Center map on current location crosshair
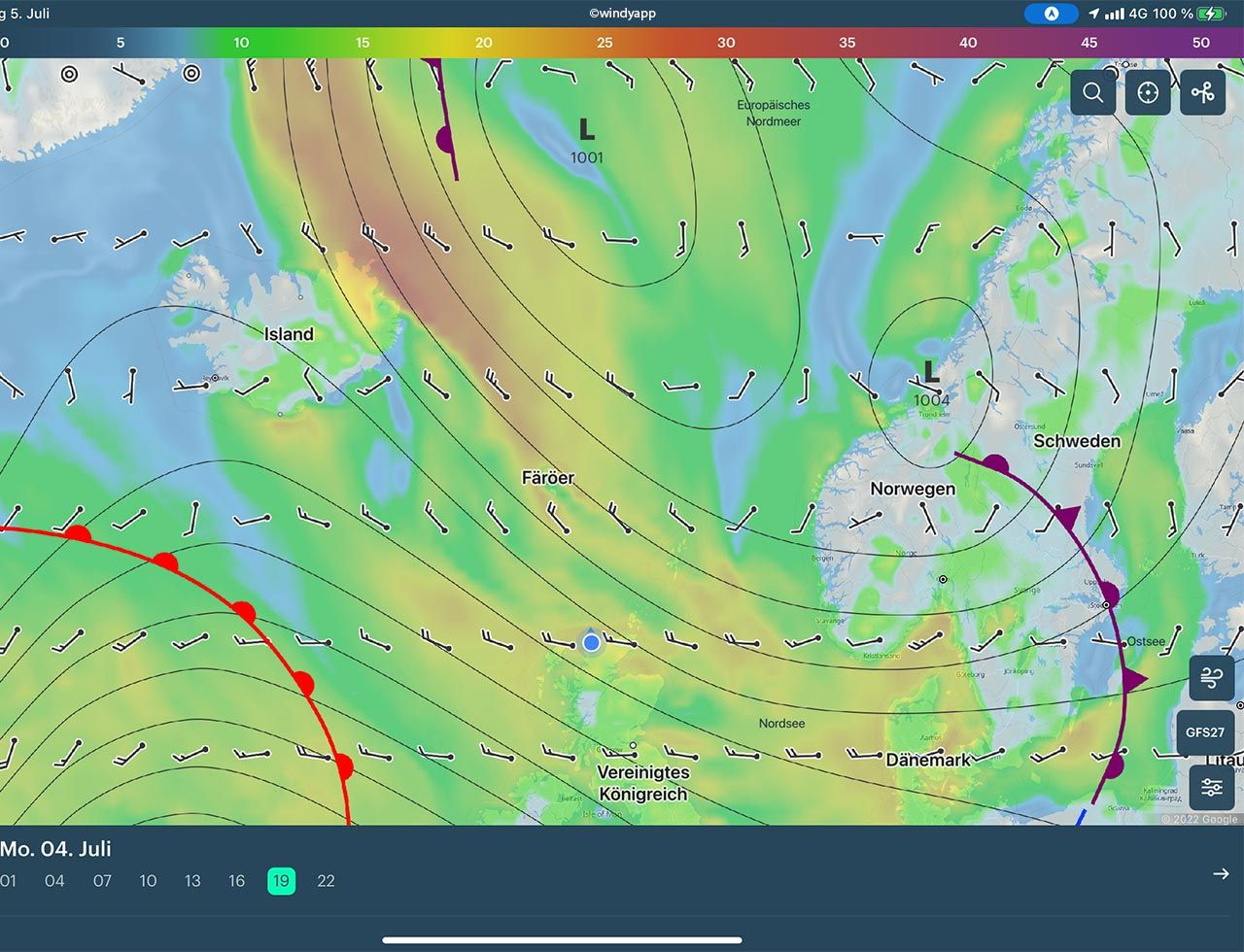The image size is (1244, 952). pos(1148,93)
